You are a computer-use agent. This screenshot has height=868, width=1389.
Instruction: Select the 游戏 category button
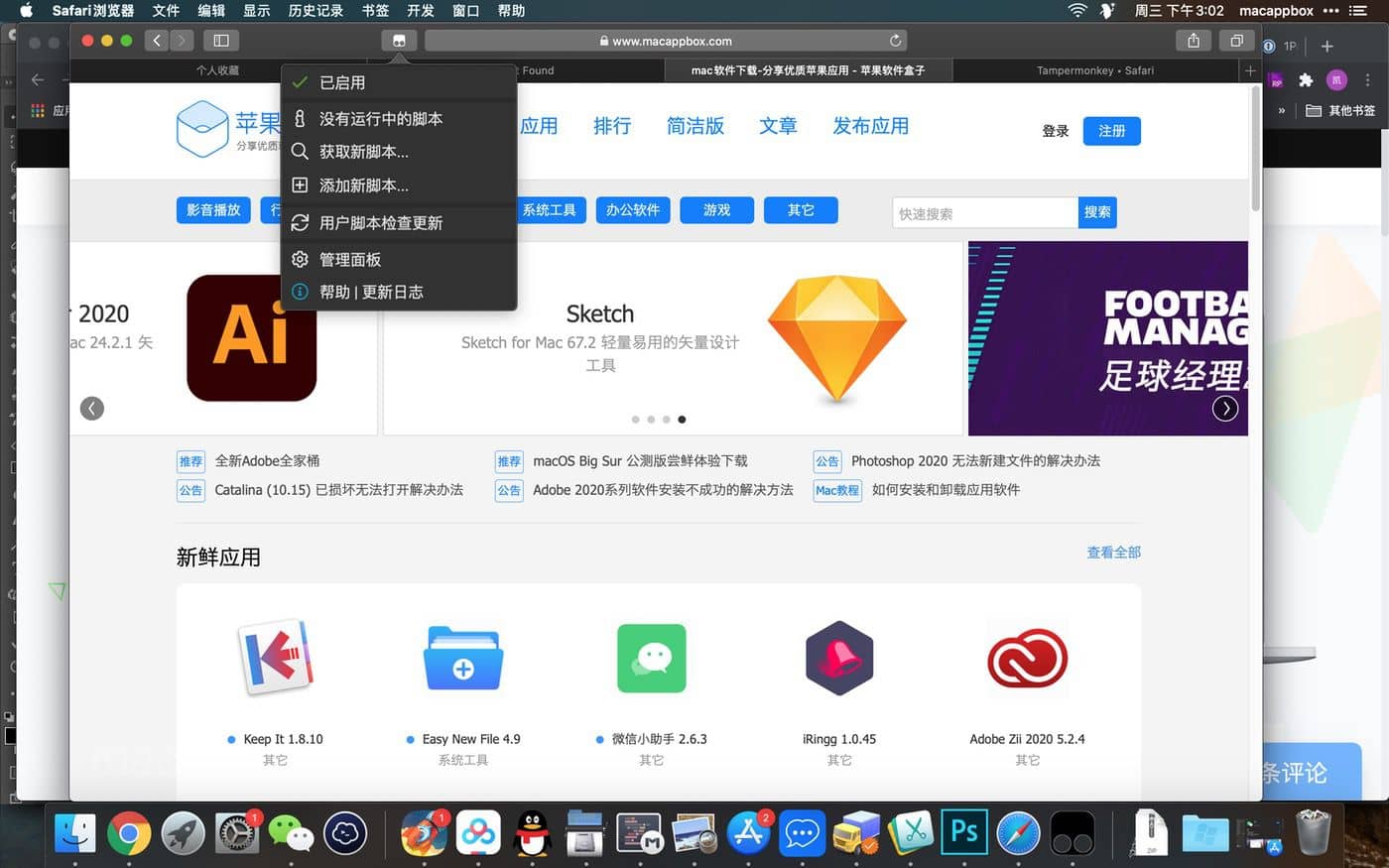tap(716, 210)
